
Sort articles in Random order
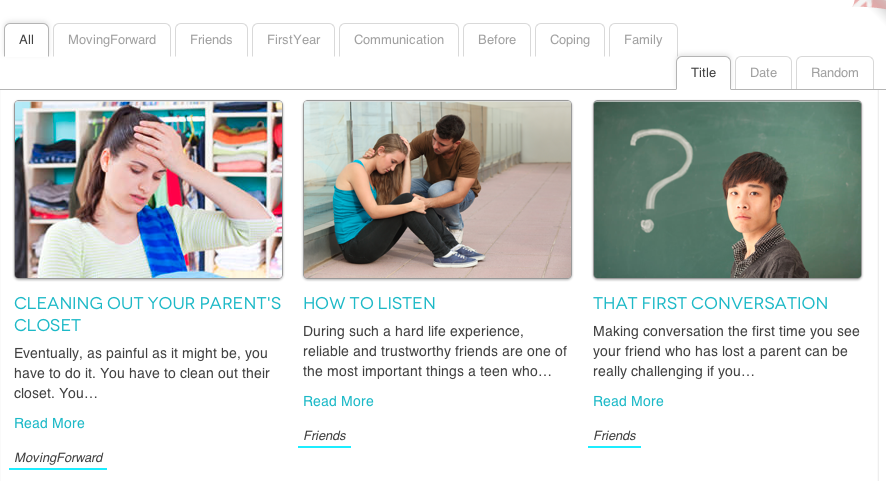(835, 73)
